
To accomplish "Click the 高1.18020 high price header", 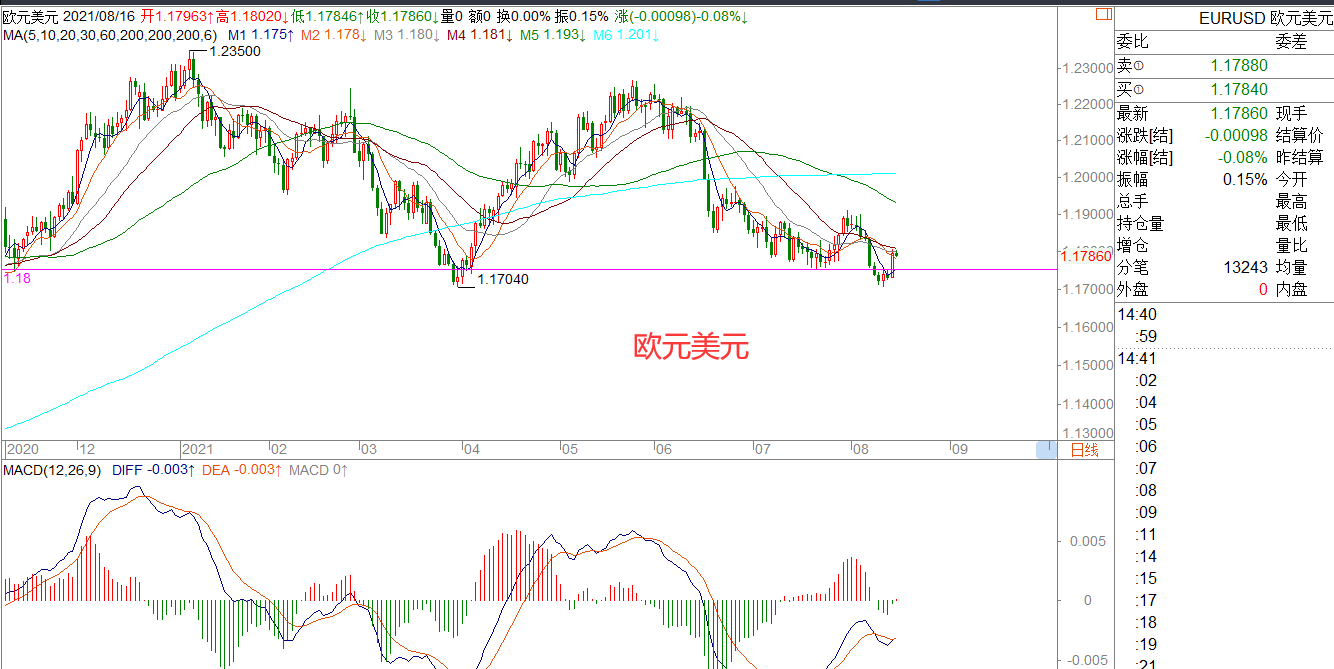I will 253,17.
